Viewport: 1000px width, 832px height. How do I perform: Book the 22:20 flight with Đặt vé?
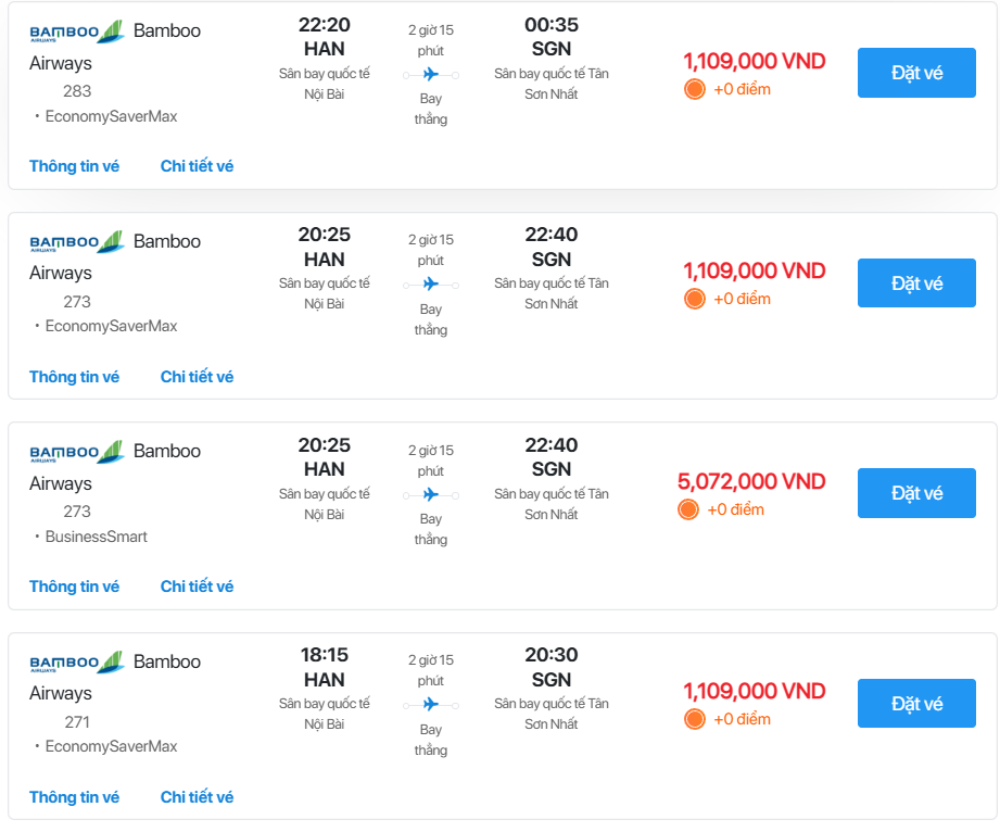pyautogui.click(x=916, y=73)
